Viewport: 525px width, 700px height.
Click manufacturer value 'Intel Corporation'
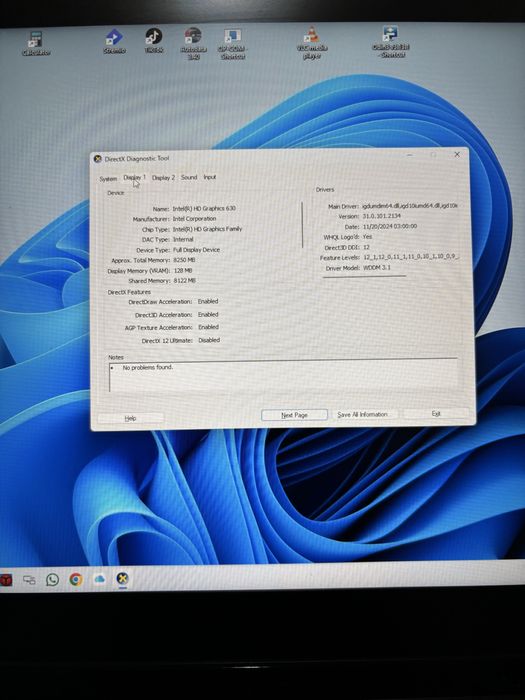[x=194, y=219]
